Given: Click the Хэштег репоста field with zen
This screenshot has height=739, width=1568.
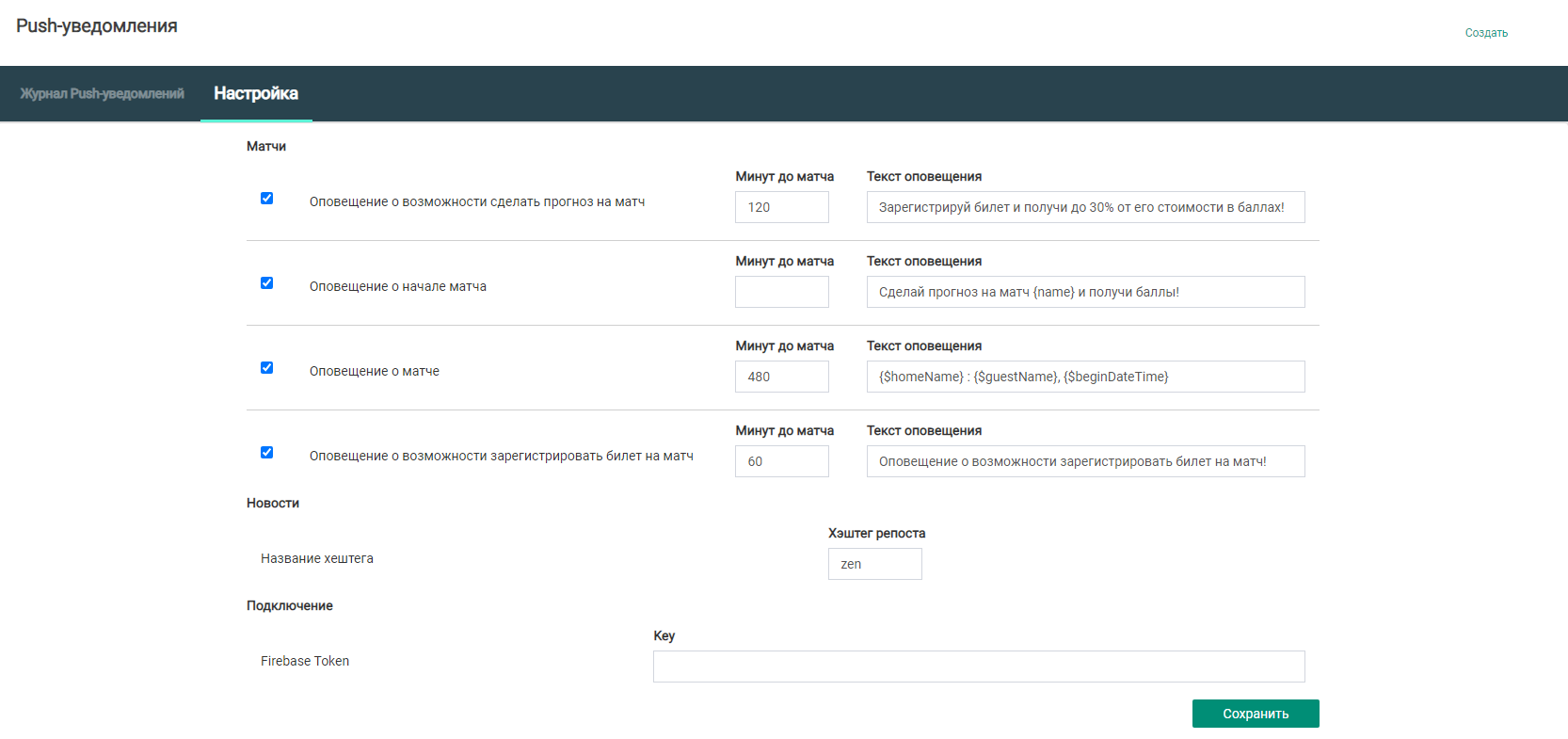Looking at the screenshot, I should coord(874,564).
